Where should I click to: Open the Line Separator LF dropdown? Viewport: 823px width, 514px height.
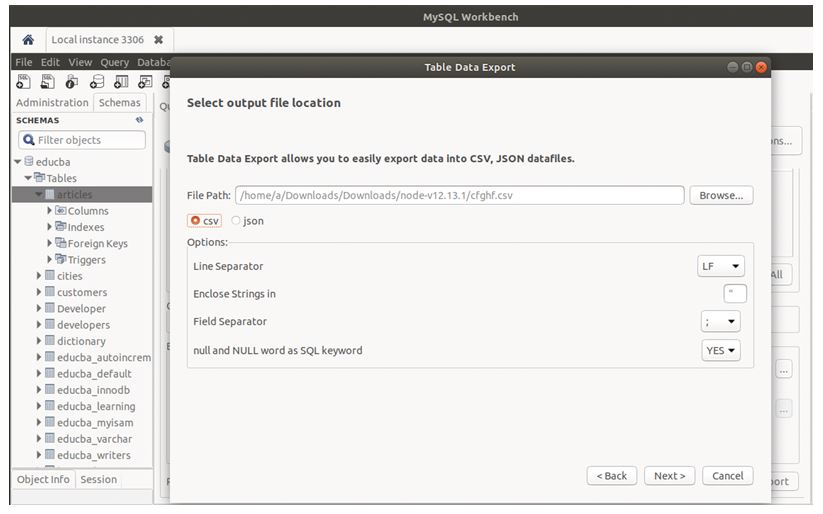click(721, 267)
